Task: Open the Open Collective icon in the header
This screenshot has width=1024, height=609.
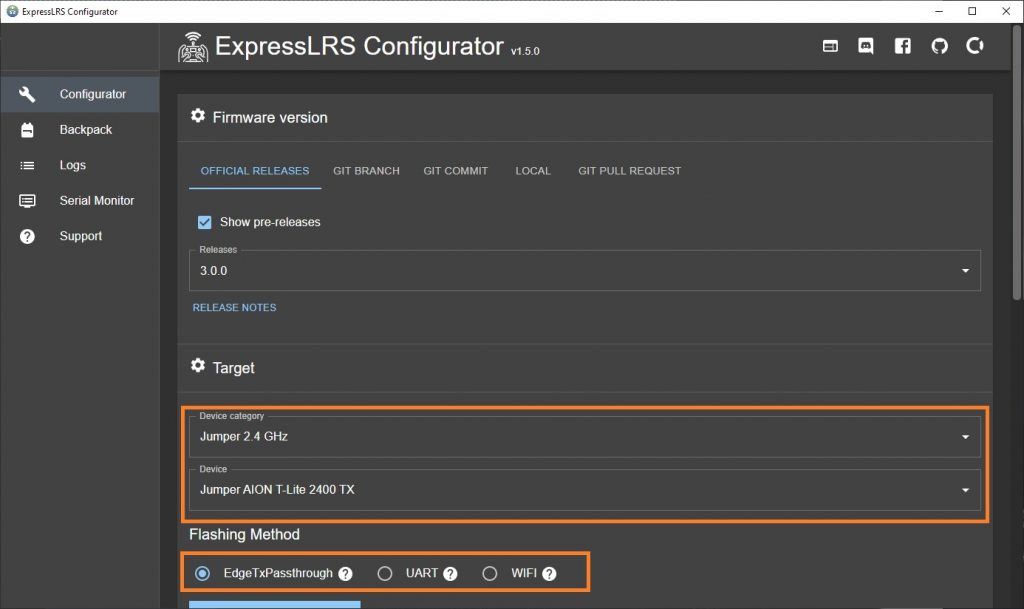Action: pyautogui.click(x=974, y=46)
